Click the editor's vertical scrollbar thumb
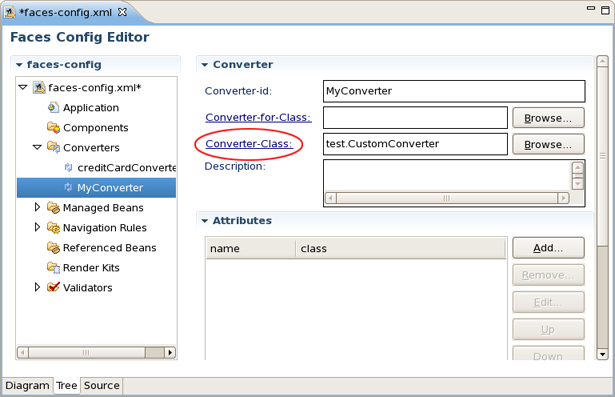 click(x=602, y=156)
